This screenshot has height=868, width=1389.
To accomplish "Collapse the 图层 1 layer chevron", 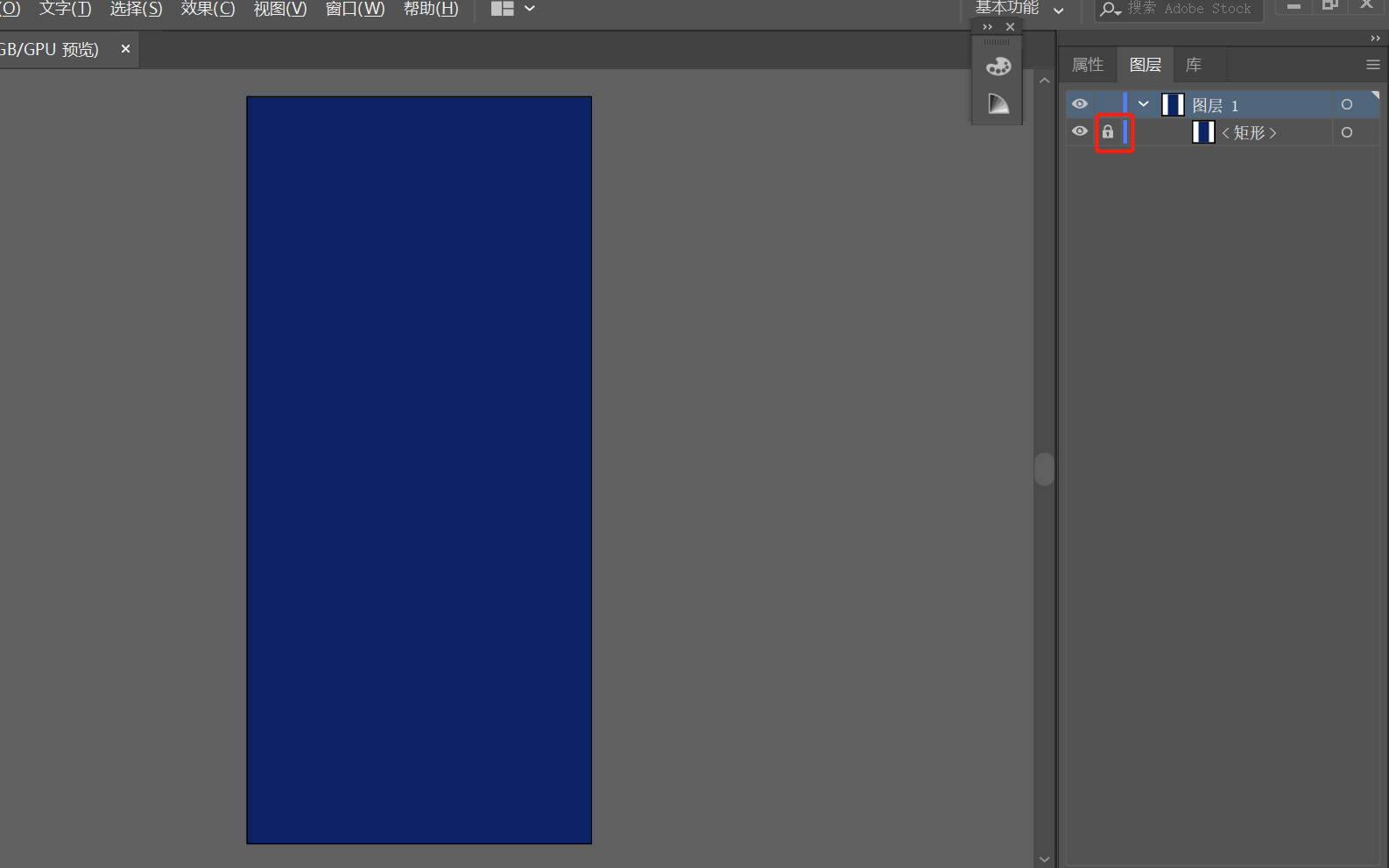I will 1143,104.
